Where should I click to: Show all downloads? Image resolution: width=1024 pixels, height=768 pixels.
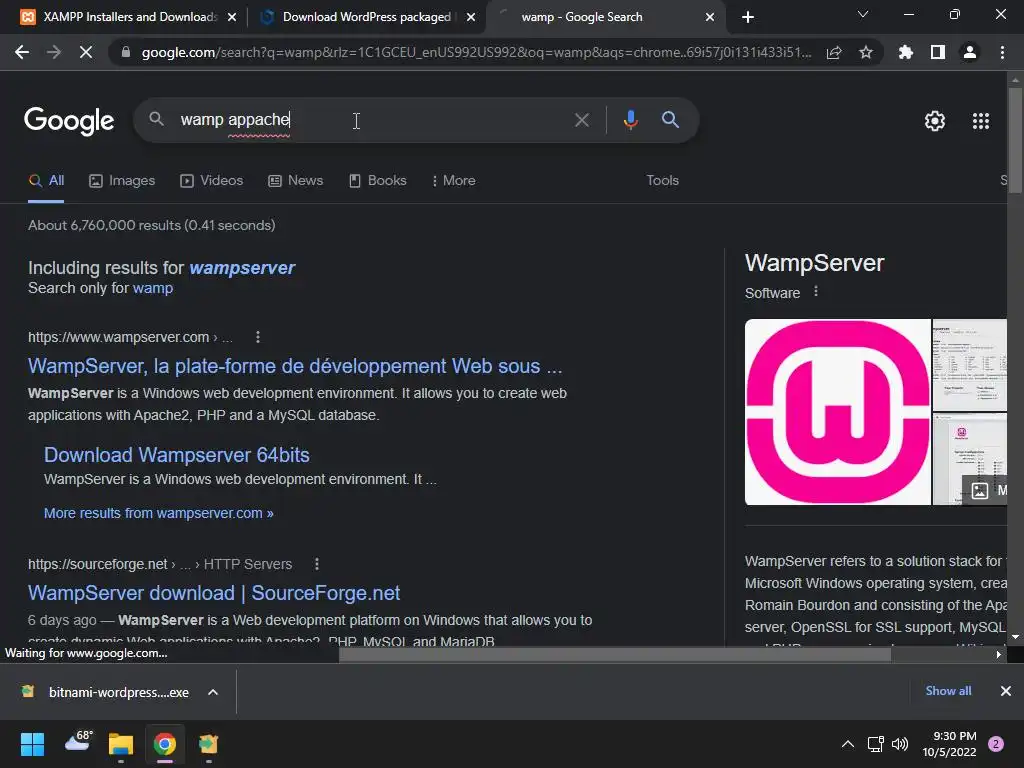click(948, 691)
